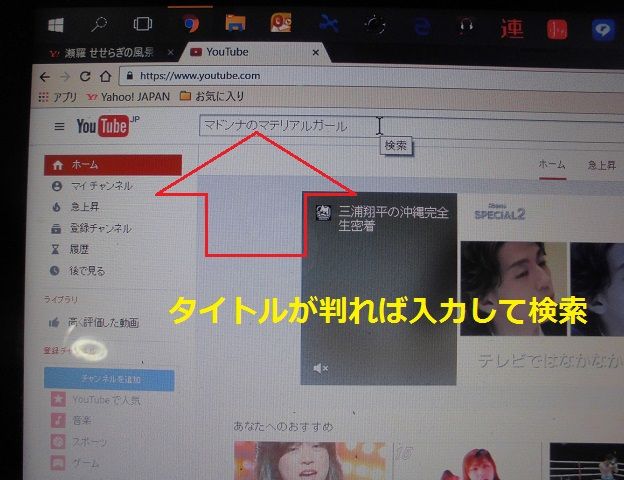Viewport: 624px width, 480px height.
Task: Click the youtube.com address bar
Action: [370, 77]
